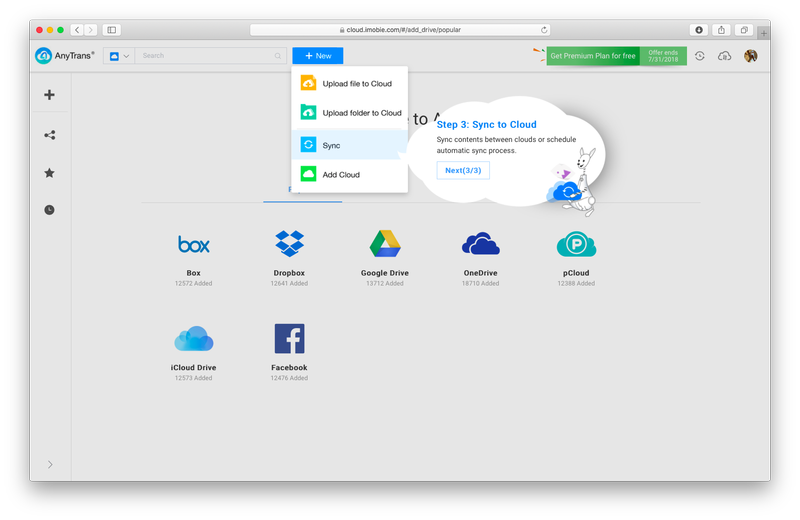Screen dimensions: 800x520
Task: Click the blue New button
Action: point(318,56)
